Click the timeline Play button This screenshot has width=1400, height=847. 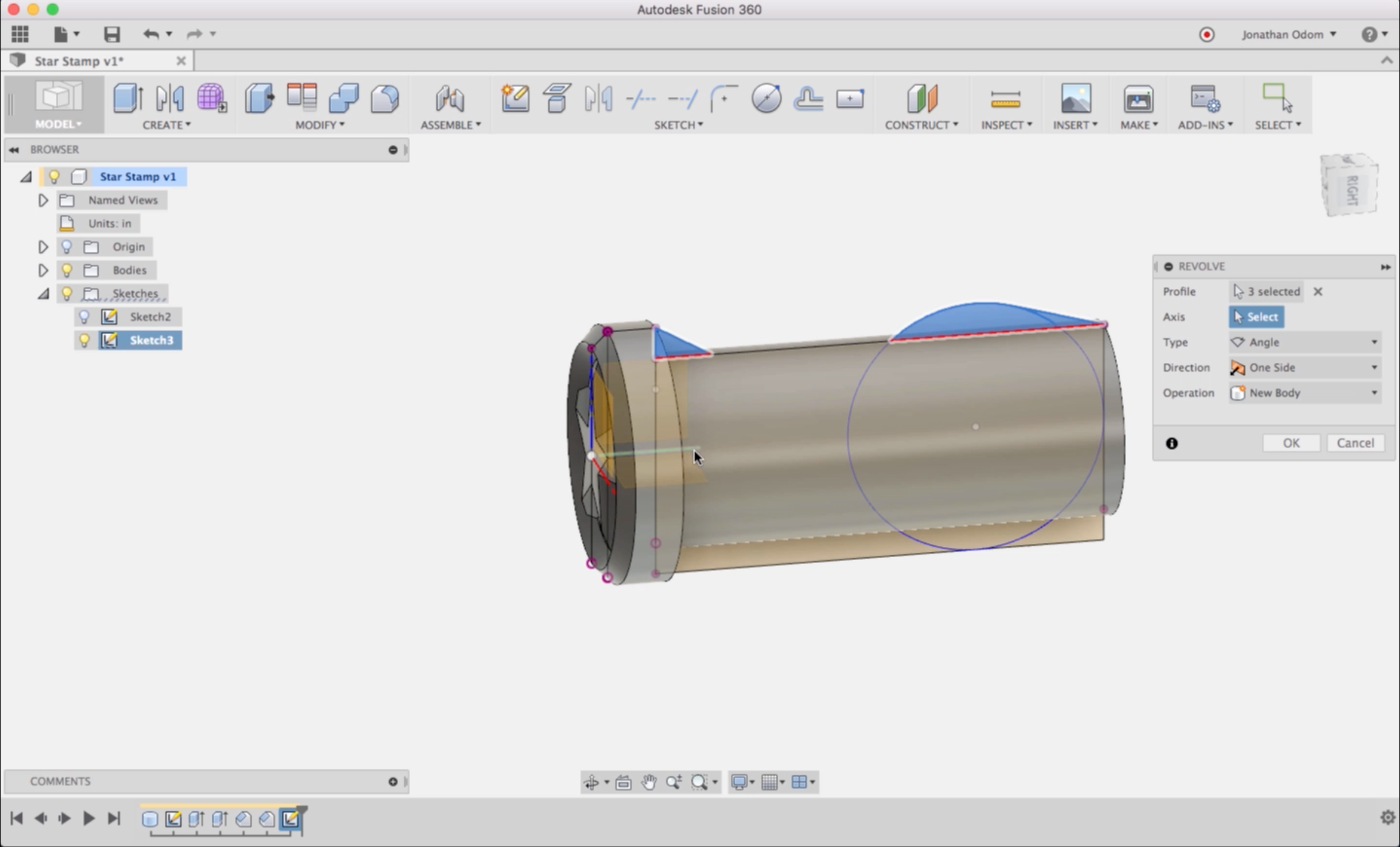pos(89,818)
